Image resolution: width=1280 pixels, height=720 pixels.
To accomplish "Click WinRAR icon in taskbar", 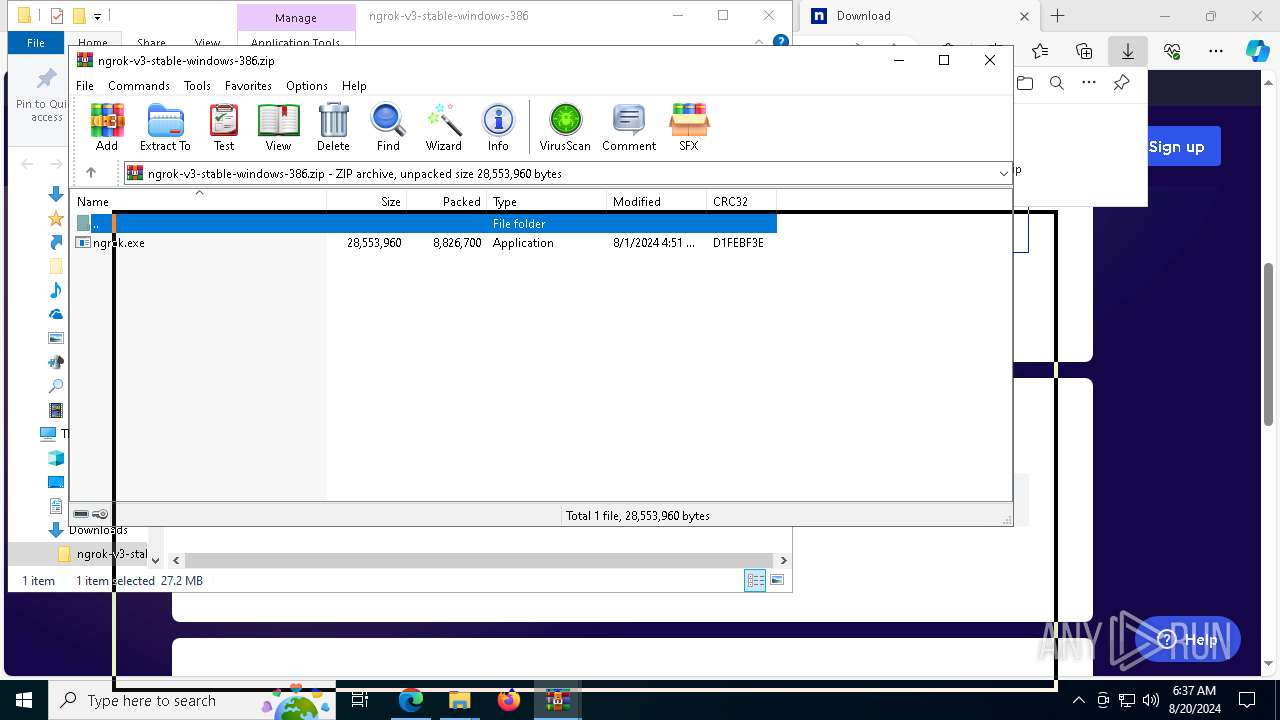I will (x=557, y=700).
